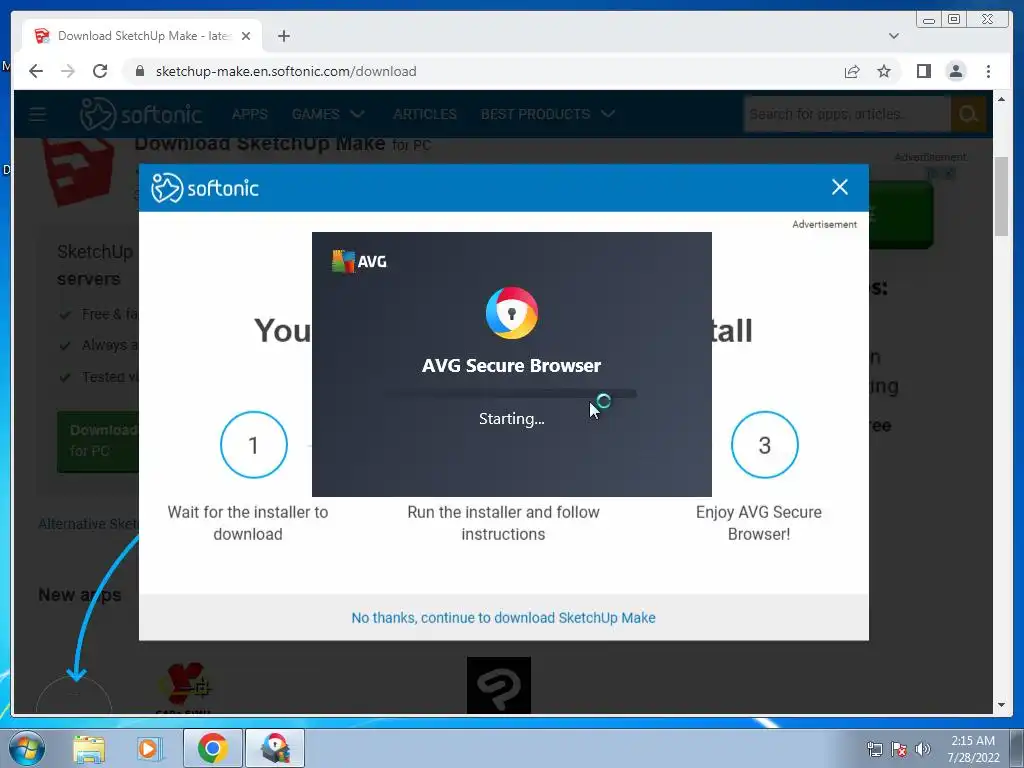Open the ARTICLES menu item

[x=424, y=114]
